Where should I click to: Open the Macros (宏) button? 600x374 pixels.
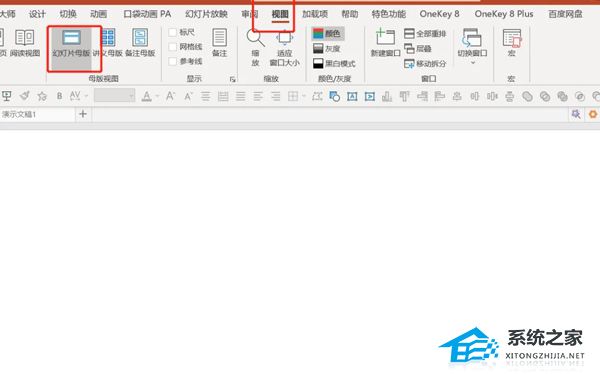click(512, 43)
